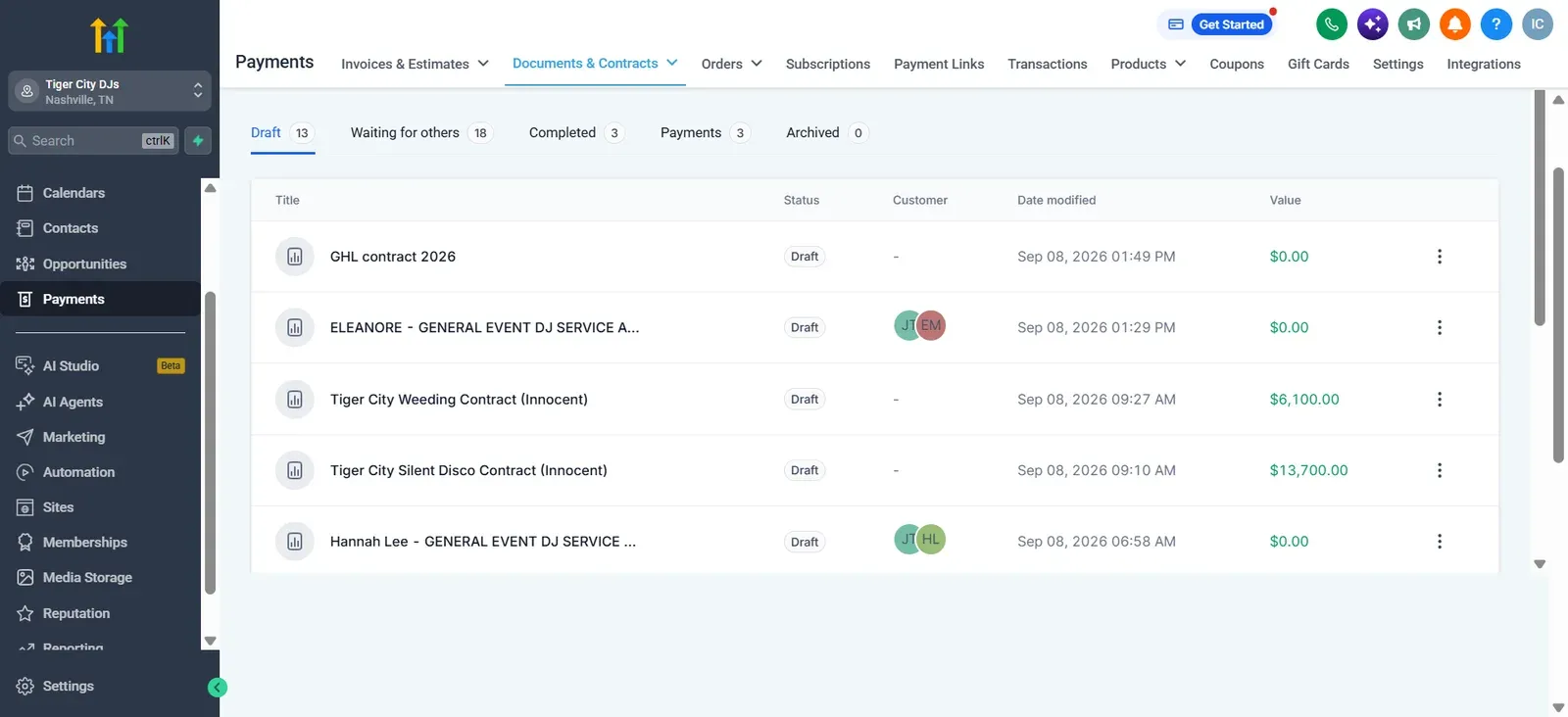The width and height of the screenshot is (1568, 717).
Task: Click document icon beside GHL contract 2026
Action: 294,257
